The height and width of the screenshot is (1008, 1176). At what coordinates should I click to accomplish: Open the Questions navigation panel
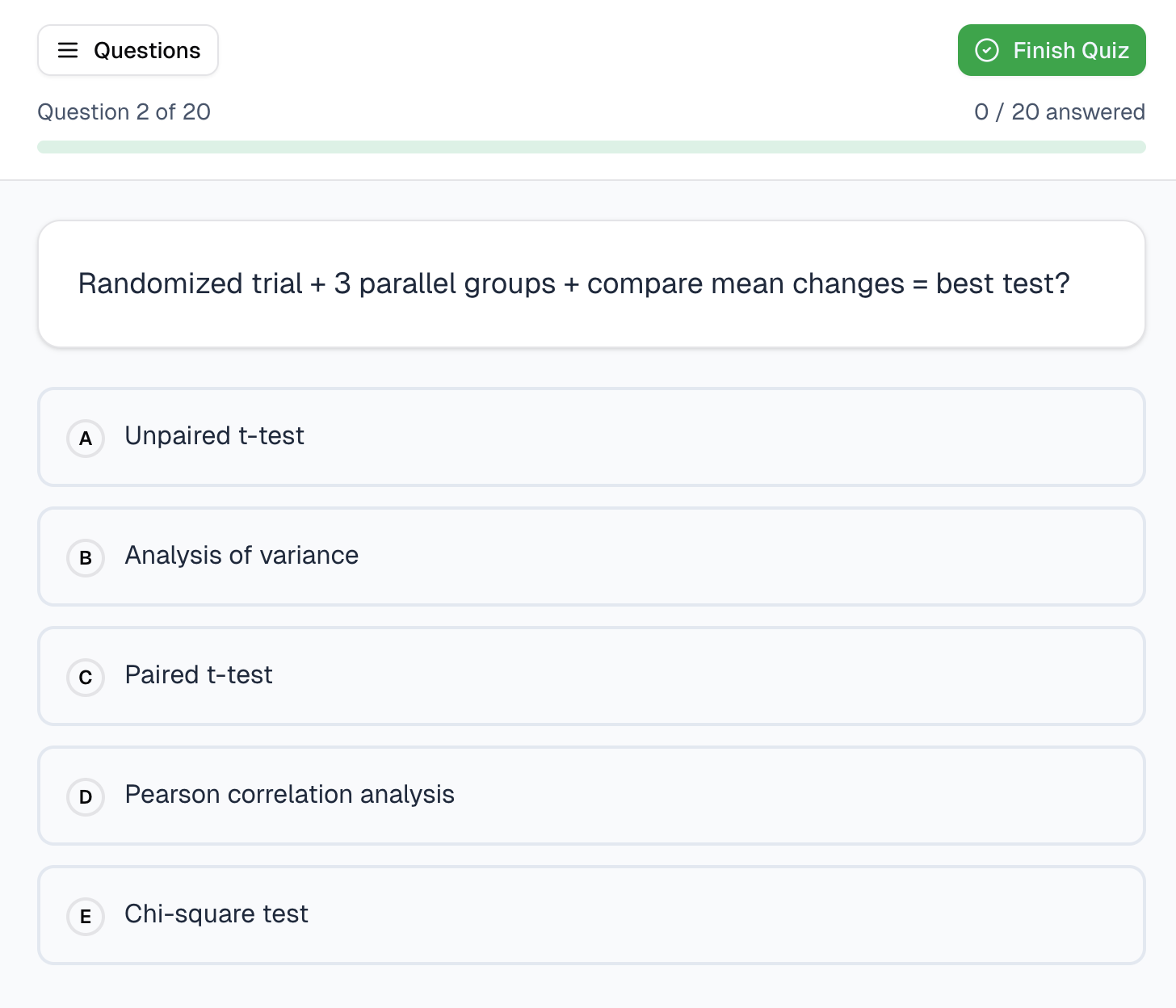[128, 50]
